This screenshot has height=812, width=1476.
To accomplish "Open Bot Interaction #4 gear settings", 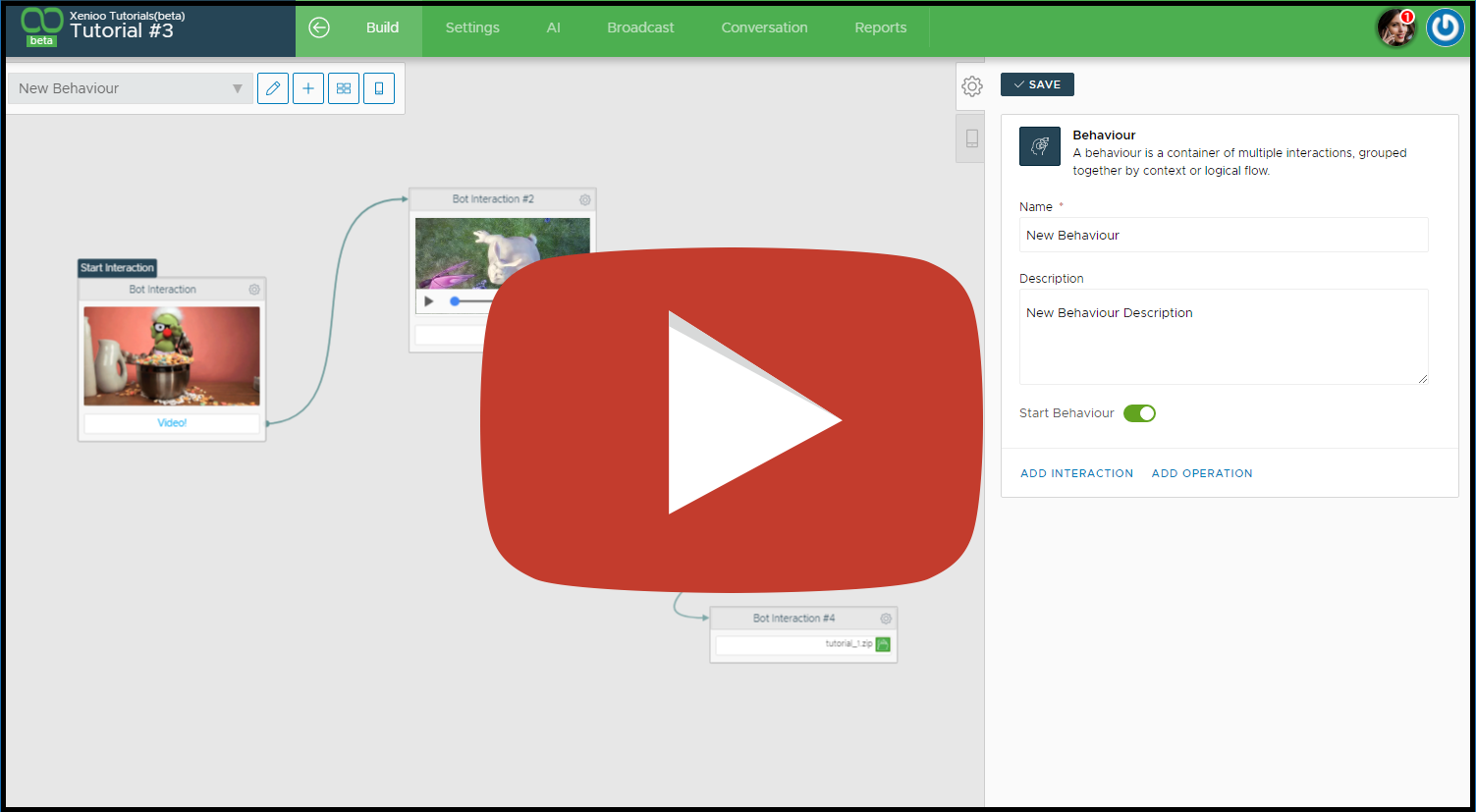I will 886,619.
